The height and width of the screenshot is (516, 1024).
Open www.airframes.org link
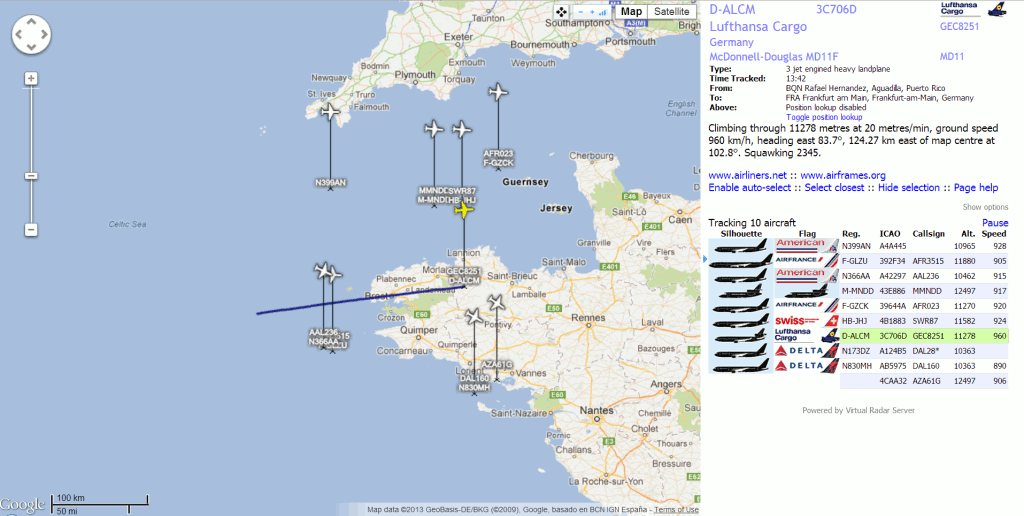click(x=843, y=175)
